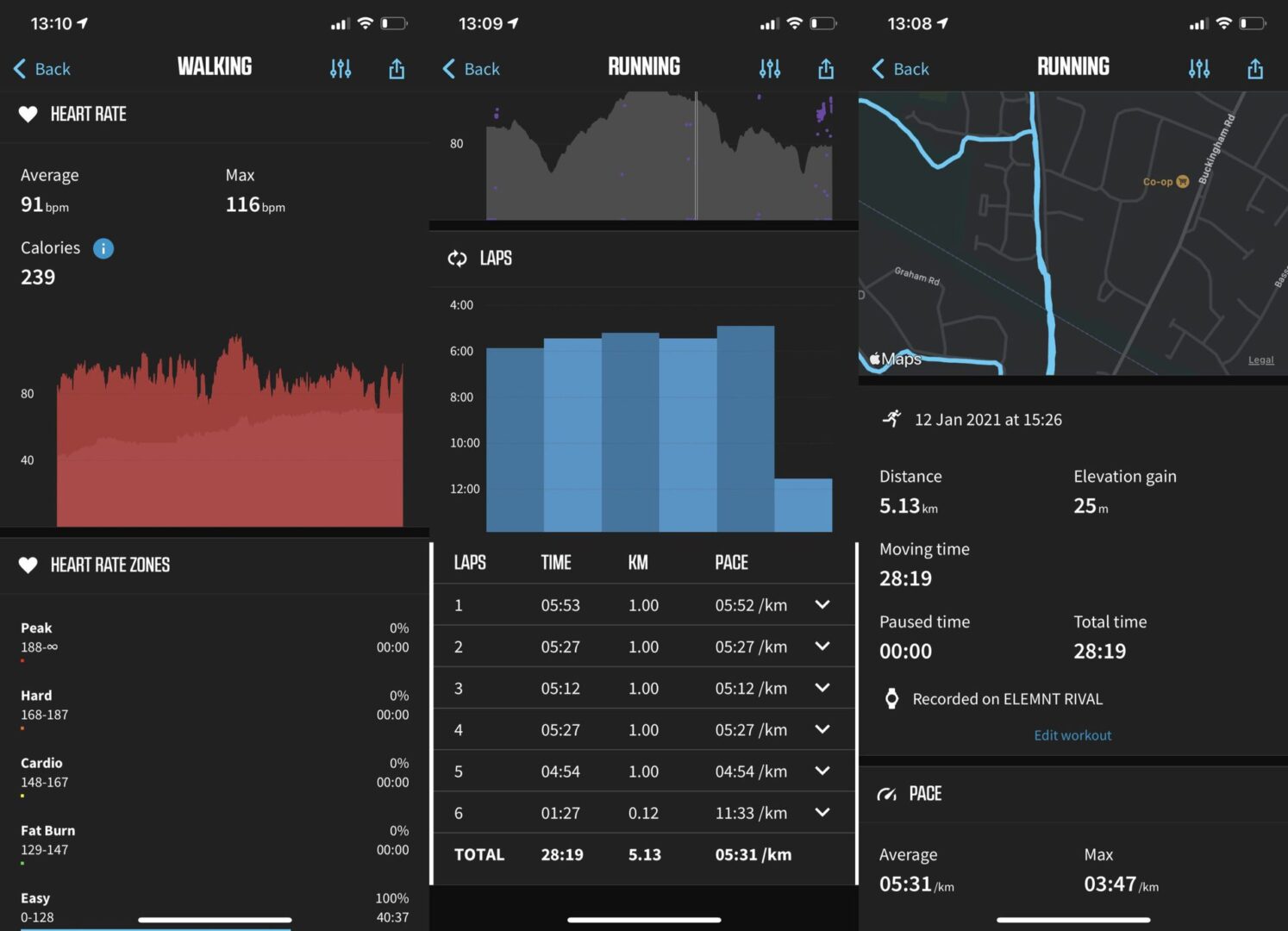Click the Heart Rate heart icon
This screenshot has height=931, width=1288.
(x=29, y=113)
